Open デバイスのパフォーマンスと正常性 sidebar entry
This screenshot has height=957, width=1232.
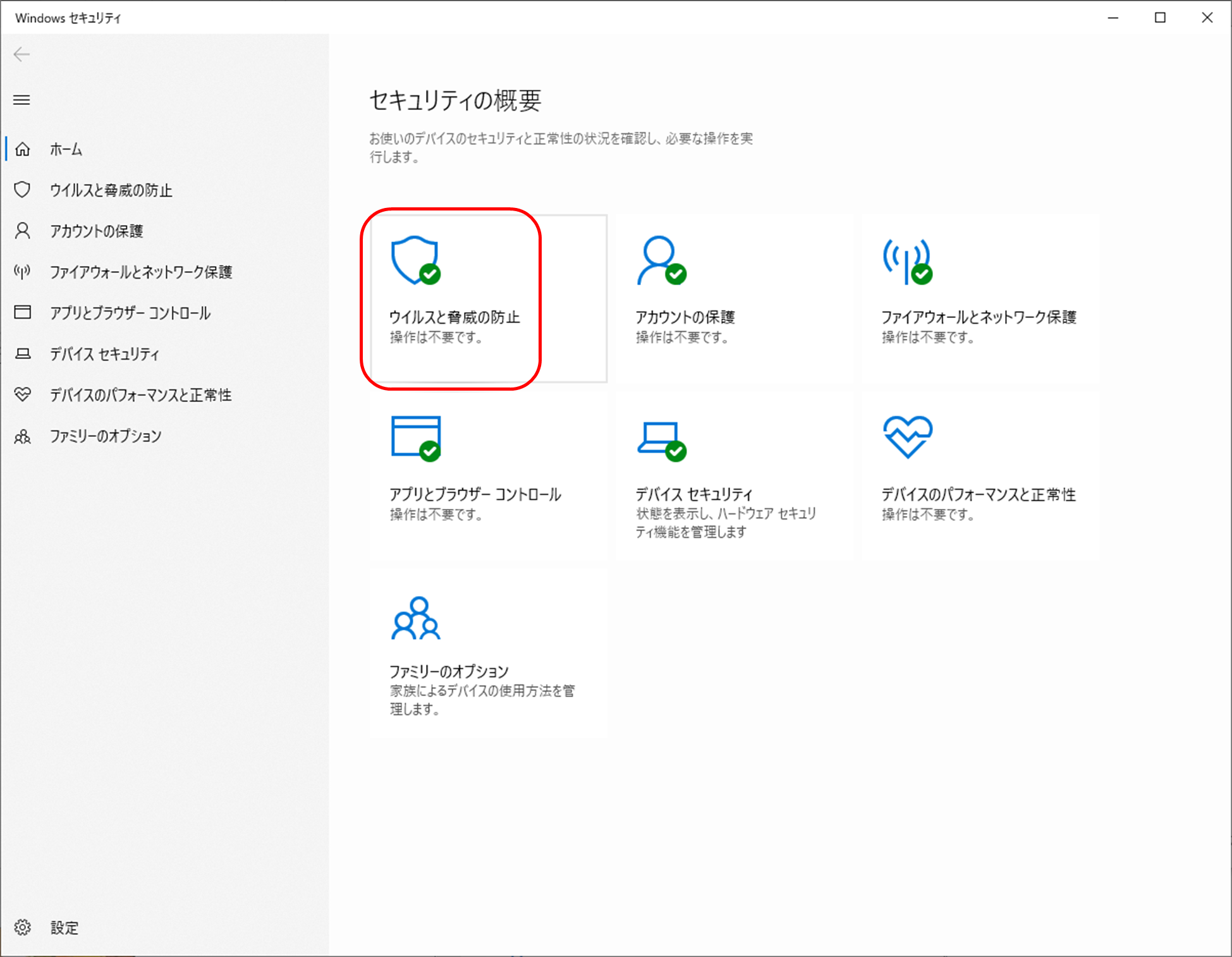(141, 395)
